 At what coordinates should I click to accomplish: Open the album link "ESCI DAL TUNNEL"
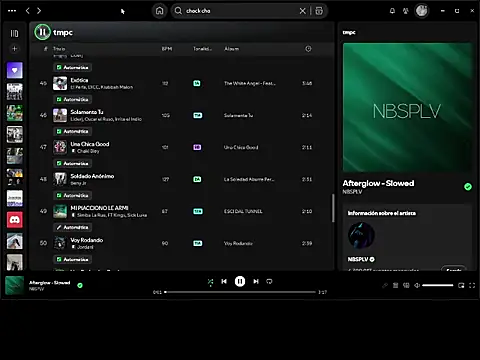[243, 211]
